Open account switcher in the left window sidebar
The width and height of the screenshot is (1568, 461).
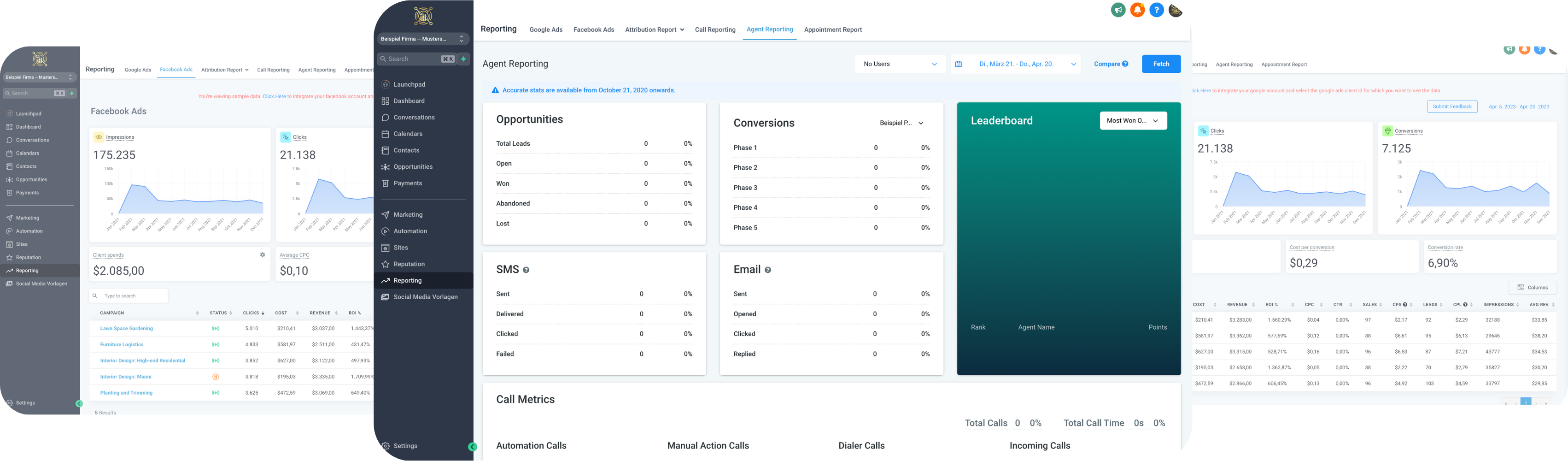point(39,77)
